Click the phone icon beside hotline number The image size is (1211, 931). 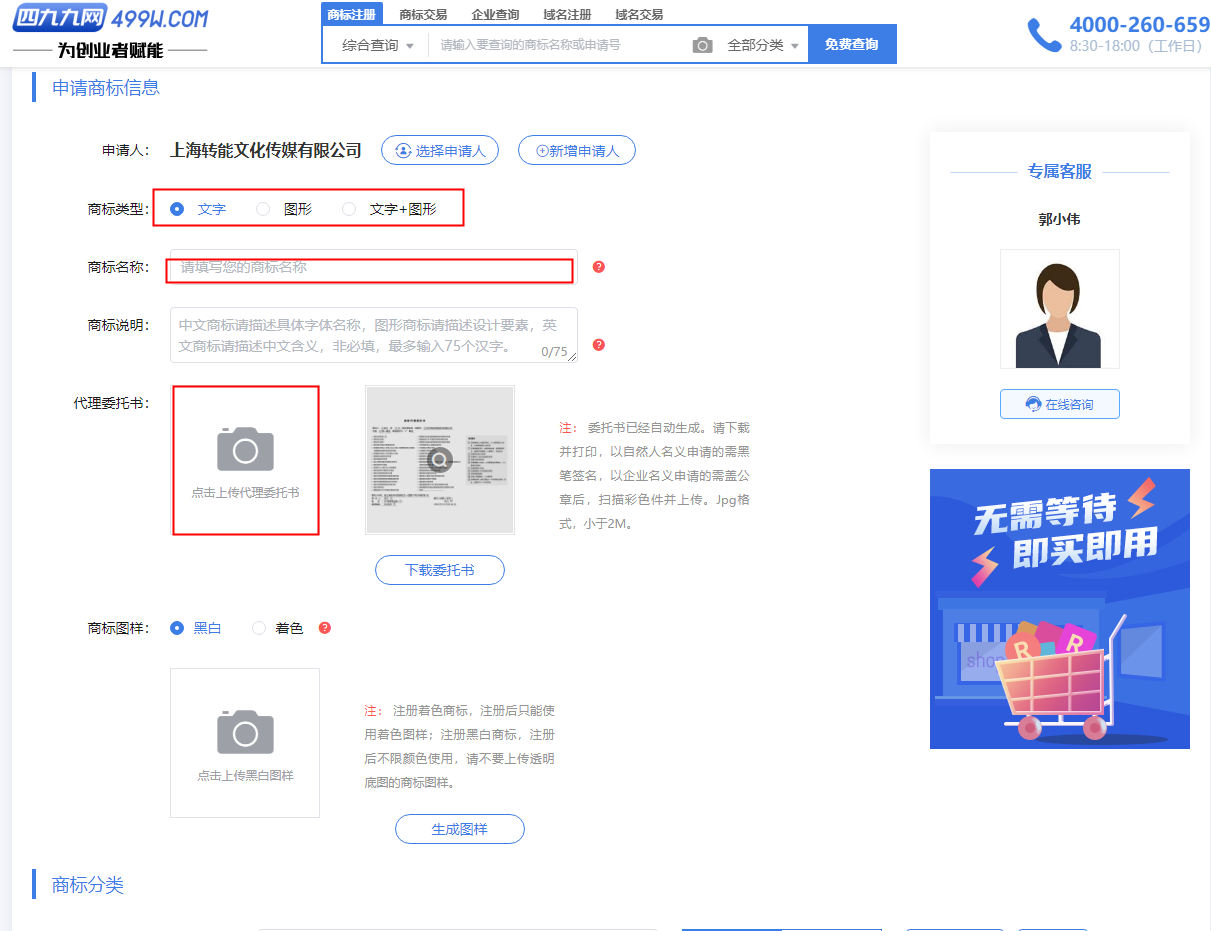tap(1044, 35)
